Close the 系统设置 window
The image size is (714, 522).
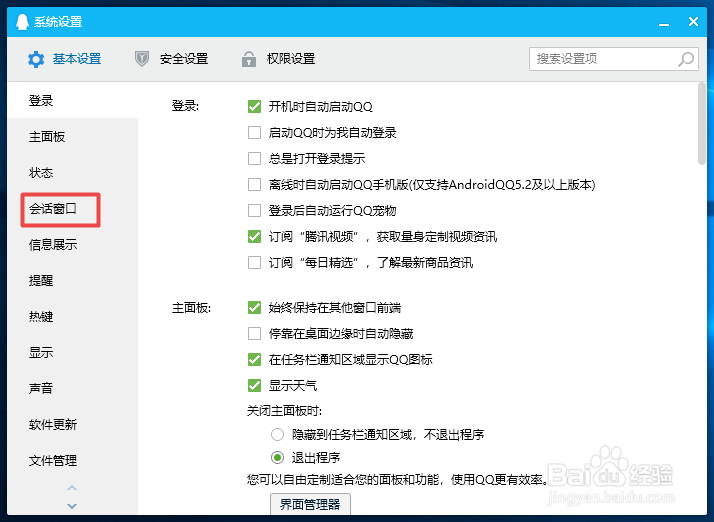pos(693,21)
